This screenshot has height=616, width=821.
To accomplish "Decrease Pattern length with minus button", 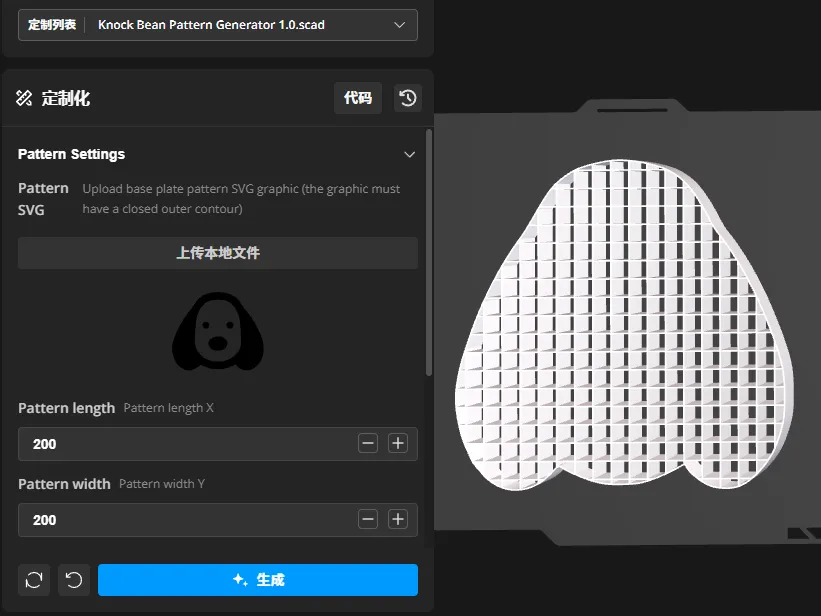I will 368,444.
